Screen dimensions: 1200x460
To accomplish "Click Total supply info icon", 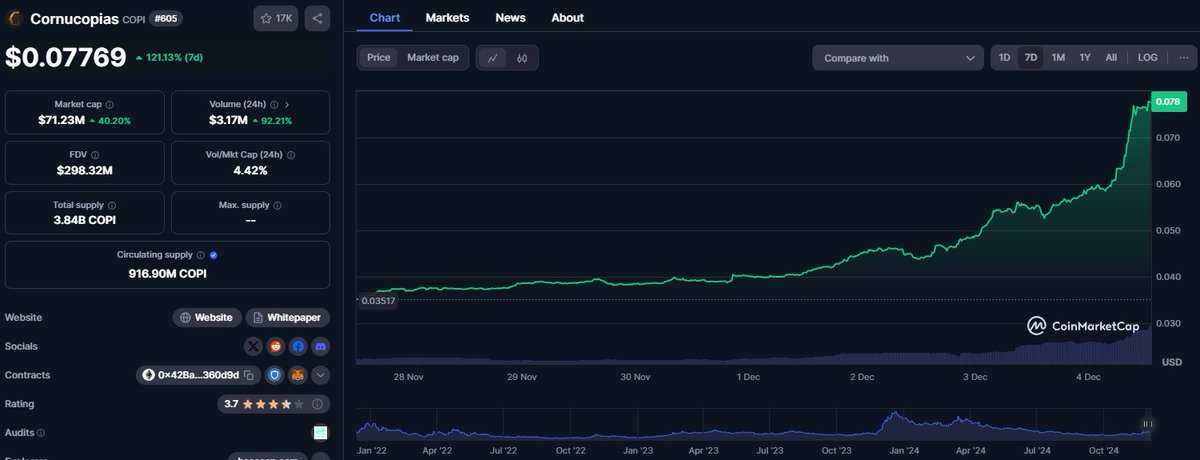I will coord(111,205).
